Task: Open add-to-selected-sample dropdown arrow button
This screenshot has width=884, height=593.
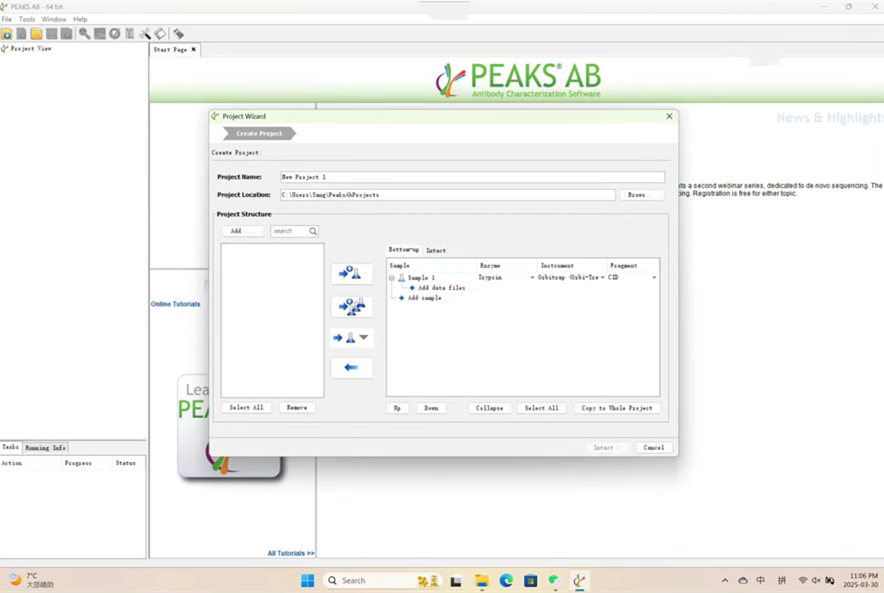Action: (364, 337)
